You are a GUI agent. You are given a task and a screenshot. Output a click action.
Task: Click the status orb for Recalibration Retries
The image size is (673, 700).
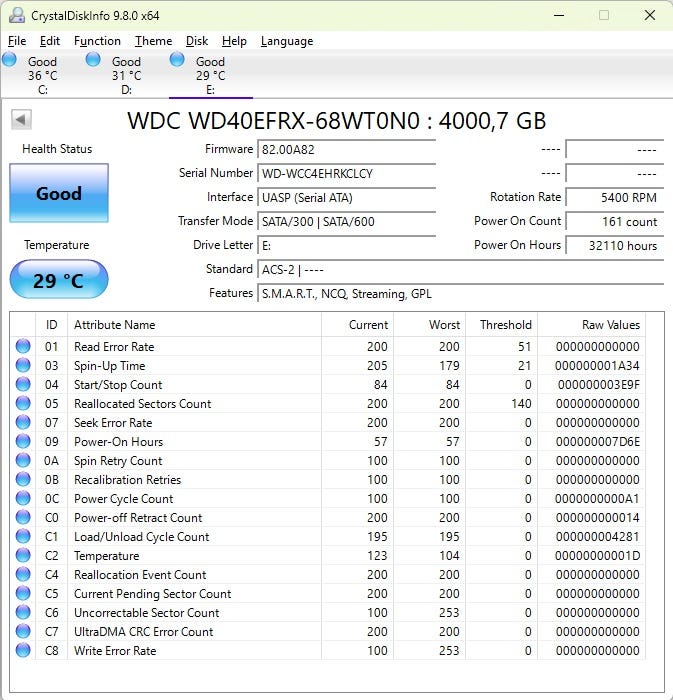(23, 479)
